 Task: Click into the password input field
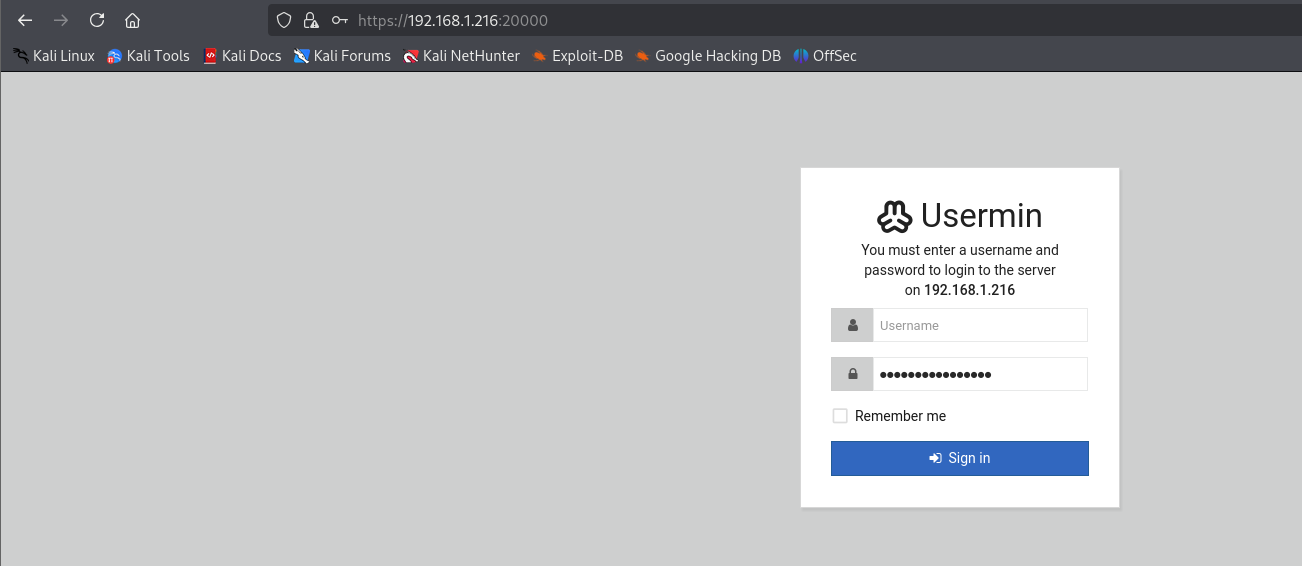(979, 374)
